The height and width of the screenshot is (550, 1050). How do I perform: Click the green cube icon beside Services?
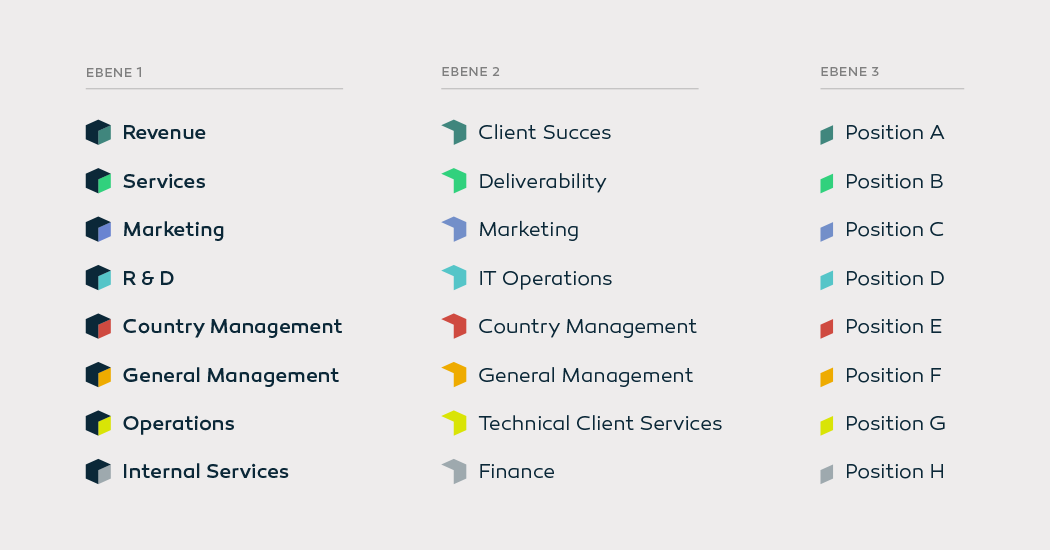98,181
